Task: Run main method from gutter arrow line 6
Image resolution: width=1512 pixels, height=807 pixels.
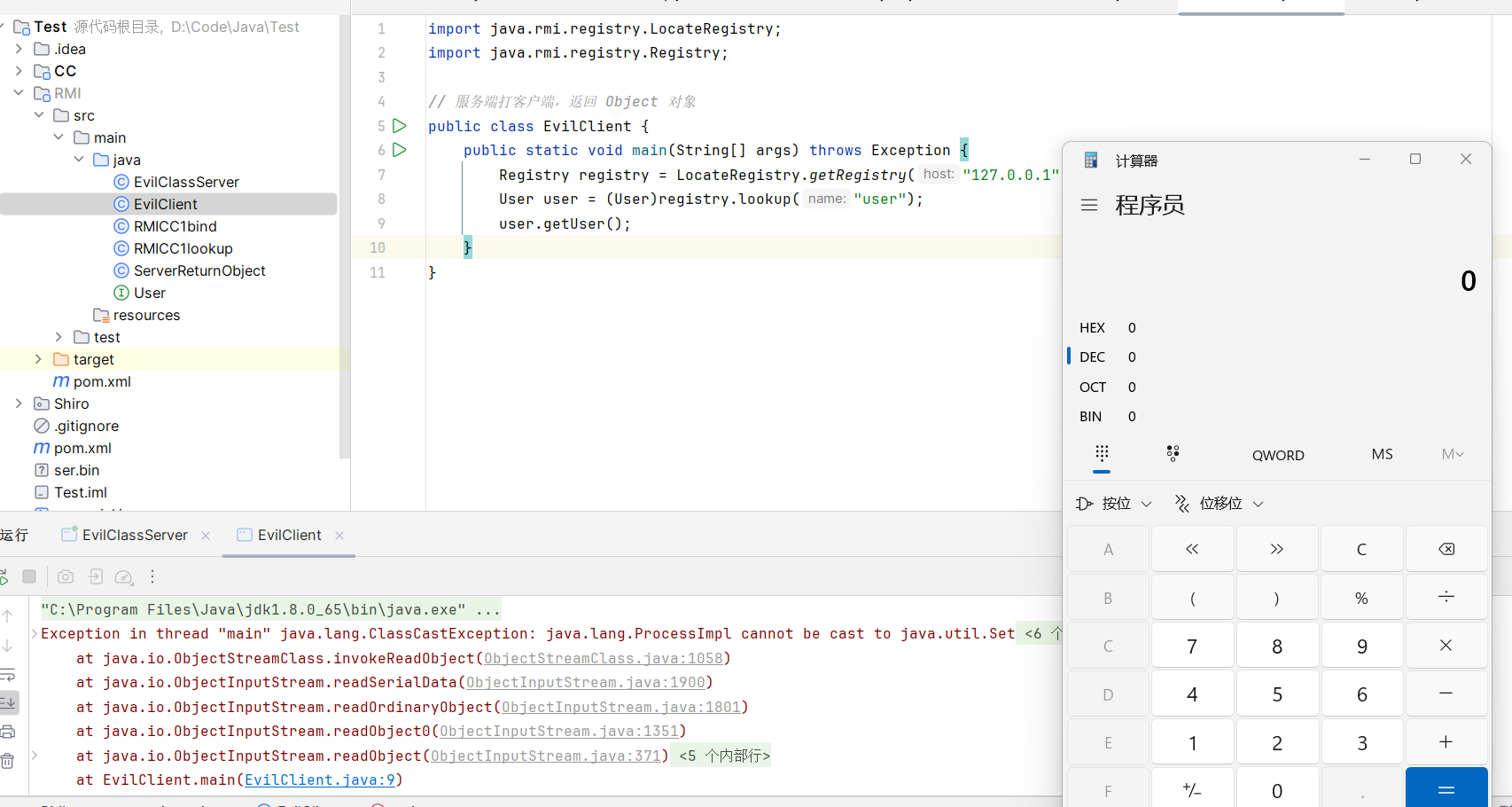Action: click(x=400, y=150)
